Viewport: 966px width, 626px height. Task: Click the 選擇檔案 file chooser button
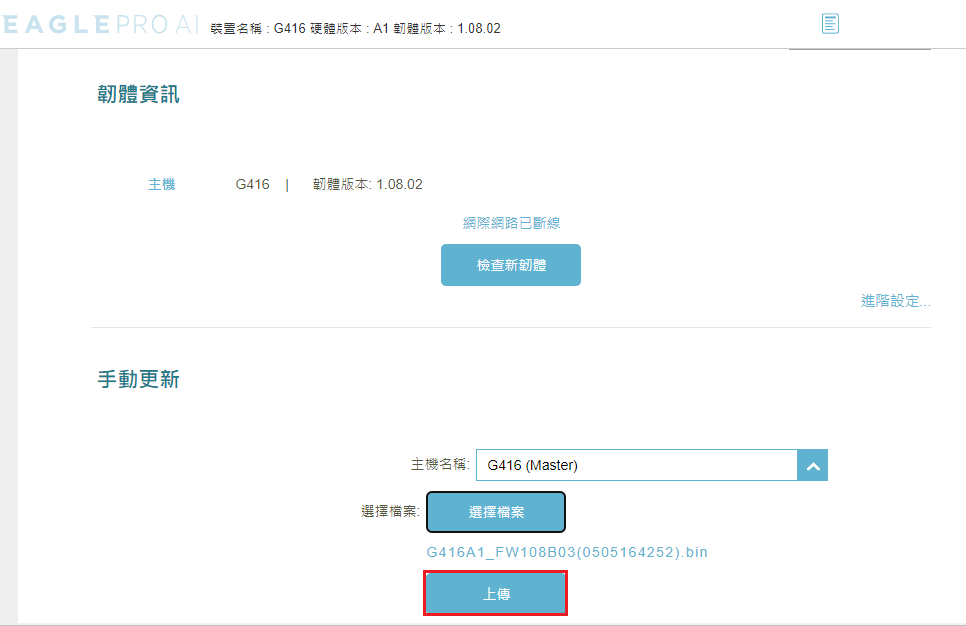point(496,512)
